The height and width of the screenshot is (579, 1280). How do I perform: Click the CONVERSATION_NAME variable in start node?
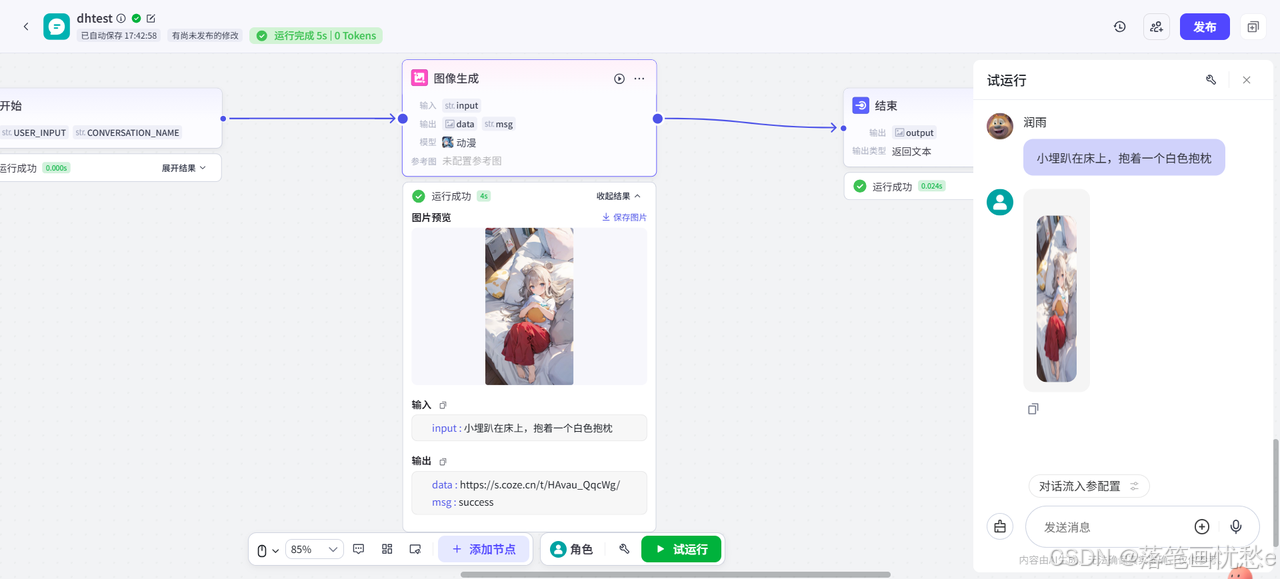click(128, 133)
